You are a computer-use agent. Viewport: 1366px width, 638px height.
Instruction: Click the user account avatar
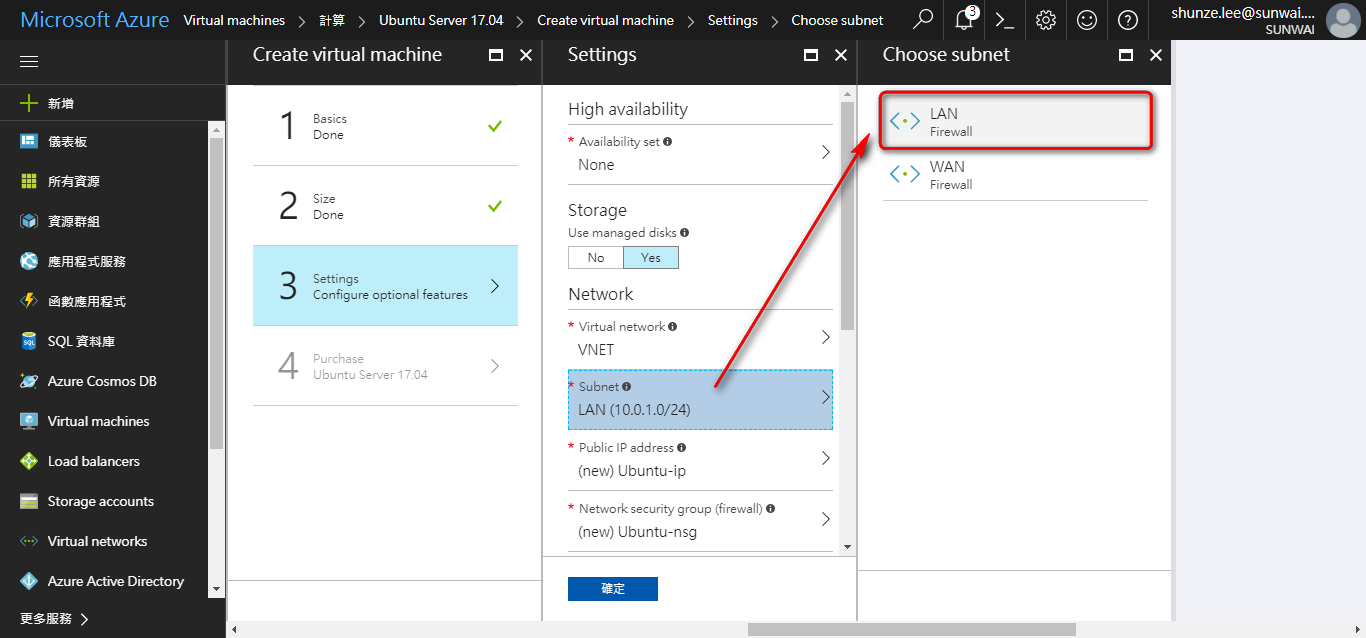pos(1342,20)
